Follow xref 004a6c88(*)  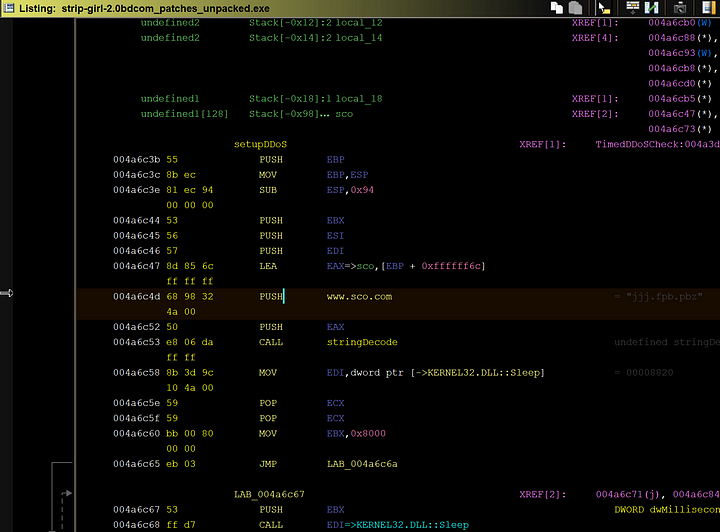[x=680, y=38]
